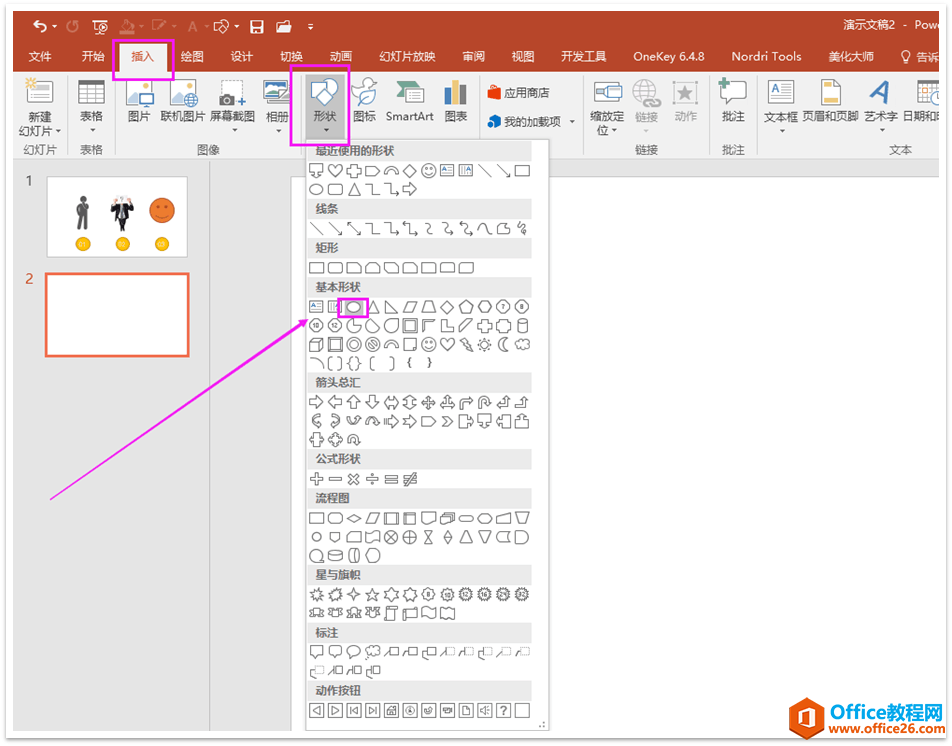Select the cube shape in basic shapes

(x=316, y=345)
